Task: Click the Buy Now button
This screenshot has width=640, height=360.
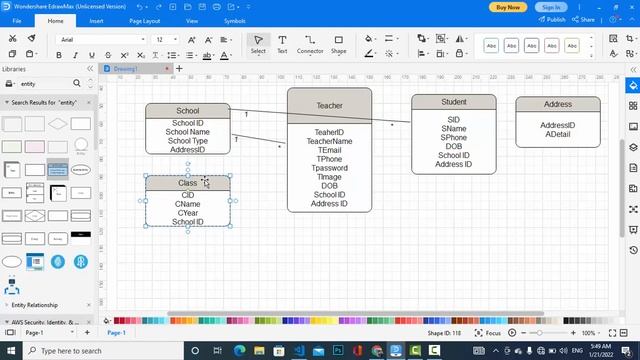Action: 508,7
